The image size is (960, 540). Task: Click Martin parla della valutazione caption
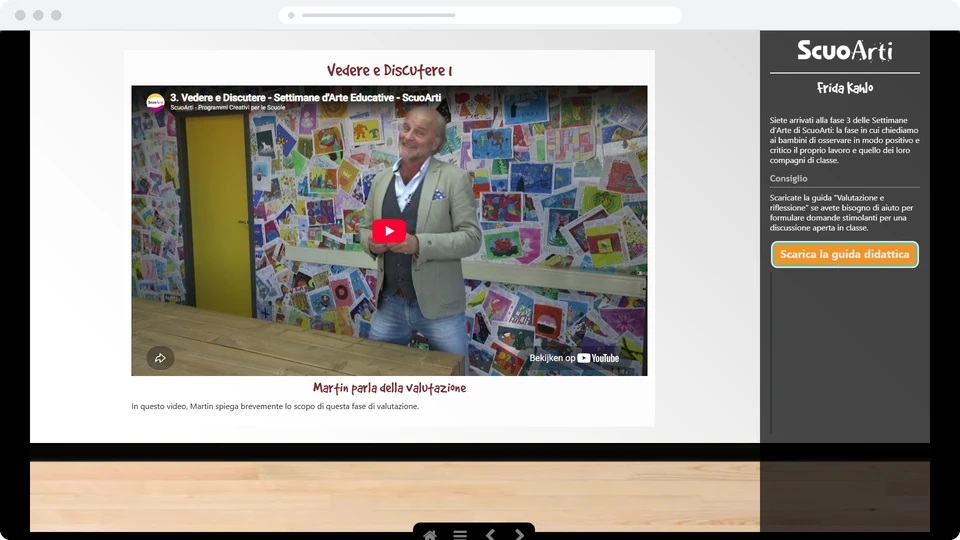[389, 388]
